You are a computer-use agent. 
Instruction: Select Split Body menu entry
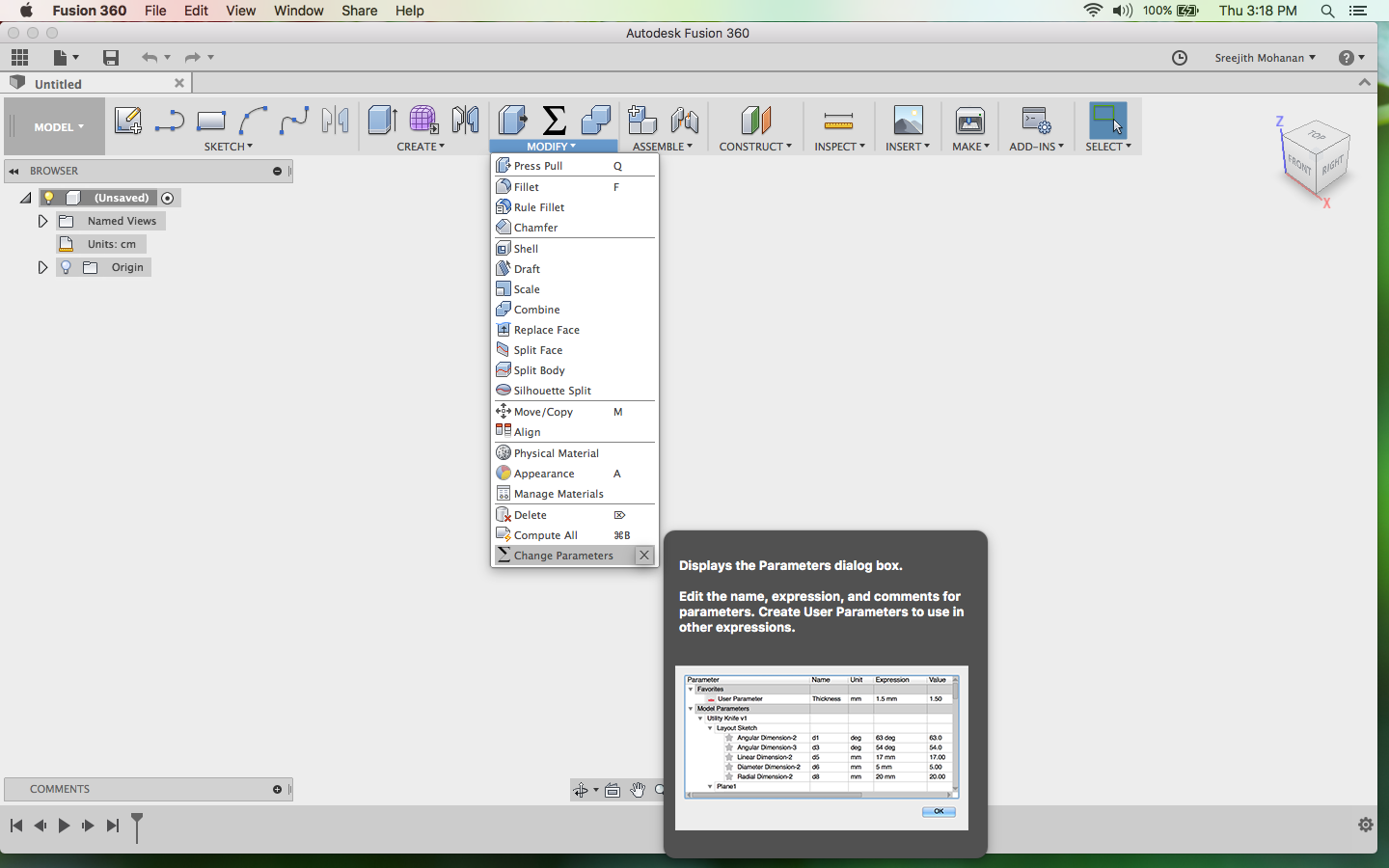point(575,370)
